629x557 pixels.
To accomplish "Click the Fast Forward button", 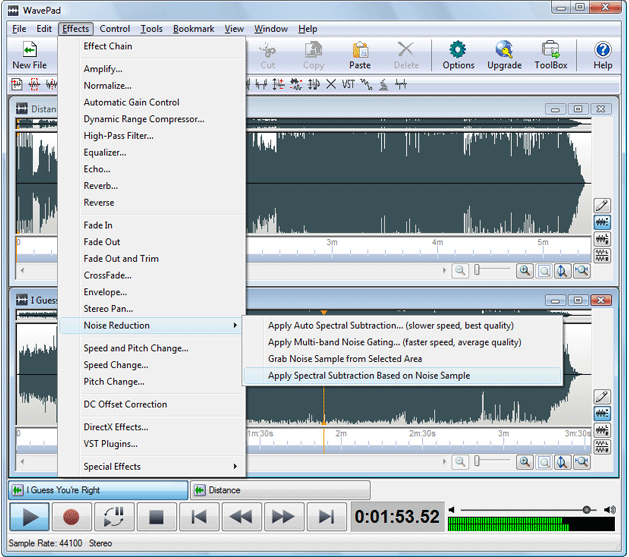I will (x=283, y=517).
